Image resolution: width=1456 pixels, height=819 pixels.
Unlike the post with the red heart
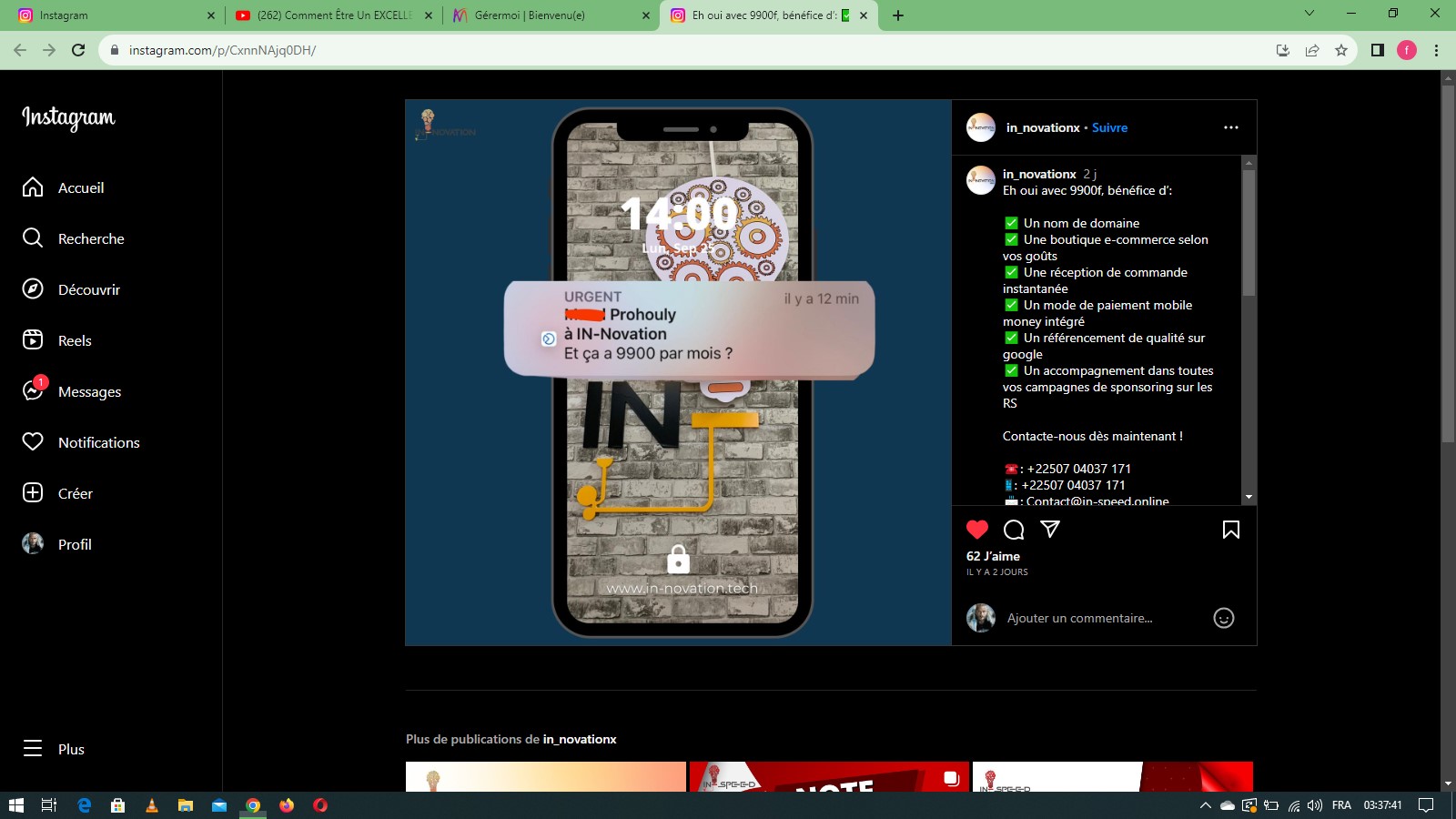977,530
